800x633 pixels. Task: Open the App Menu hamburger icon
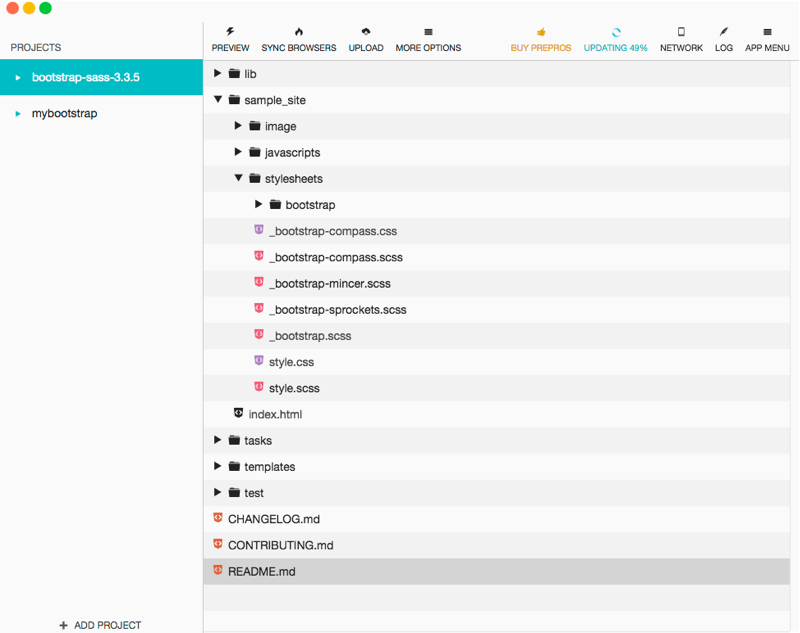click(x=767, y=32)
